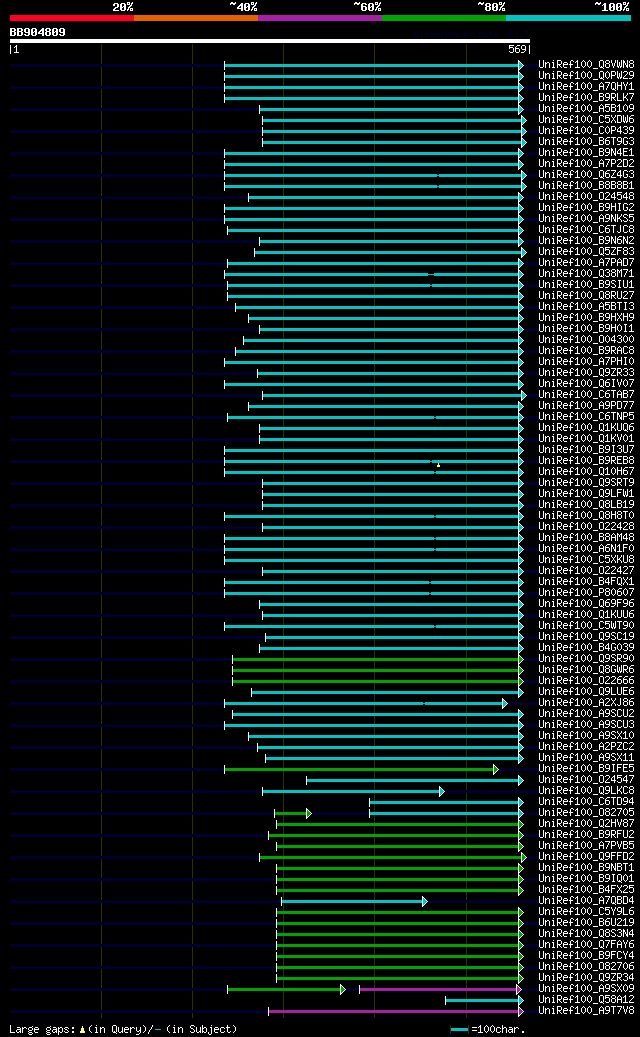This screenshot has height=1037, width=640.
Task: Choose the UniRef100_B9RAC8 entry
Action: pyautogui.click(x=586, y=351)
